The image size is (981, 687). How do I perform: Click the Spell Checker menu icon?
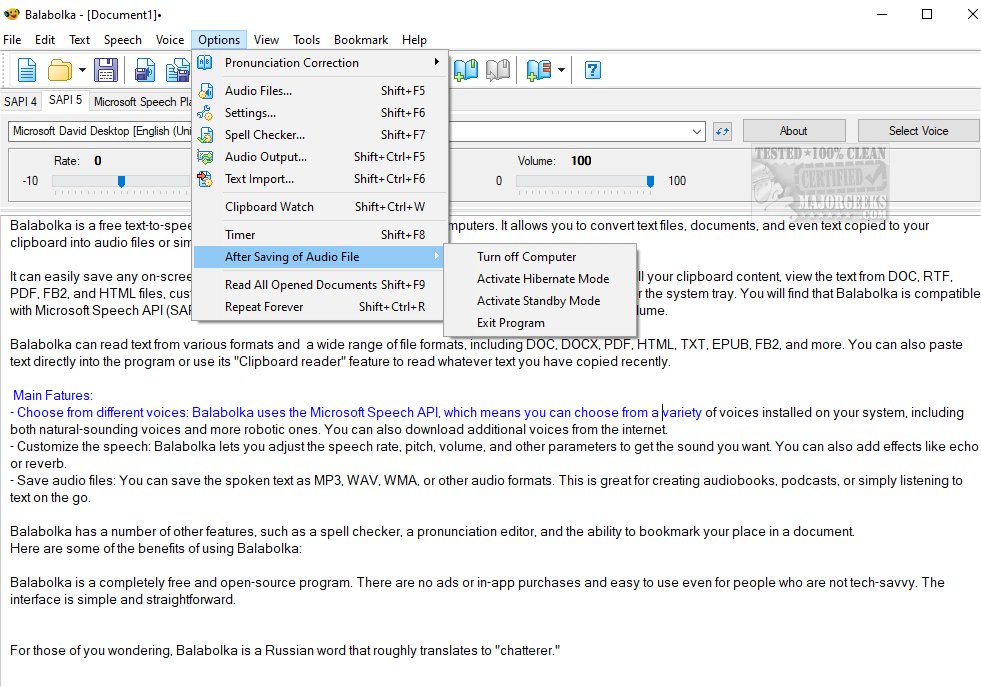tap(205, 135)
